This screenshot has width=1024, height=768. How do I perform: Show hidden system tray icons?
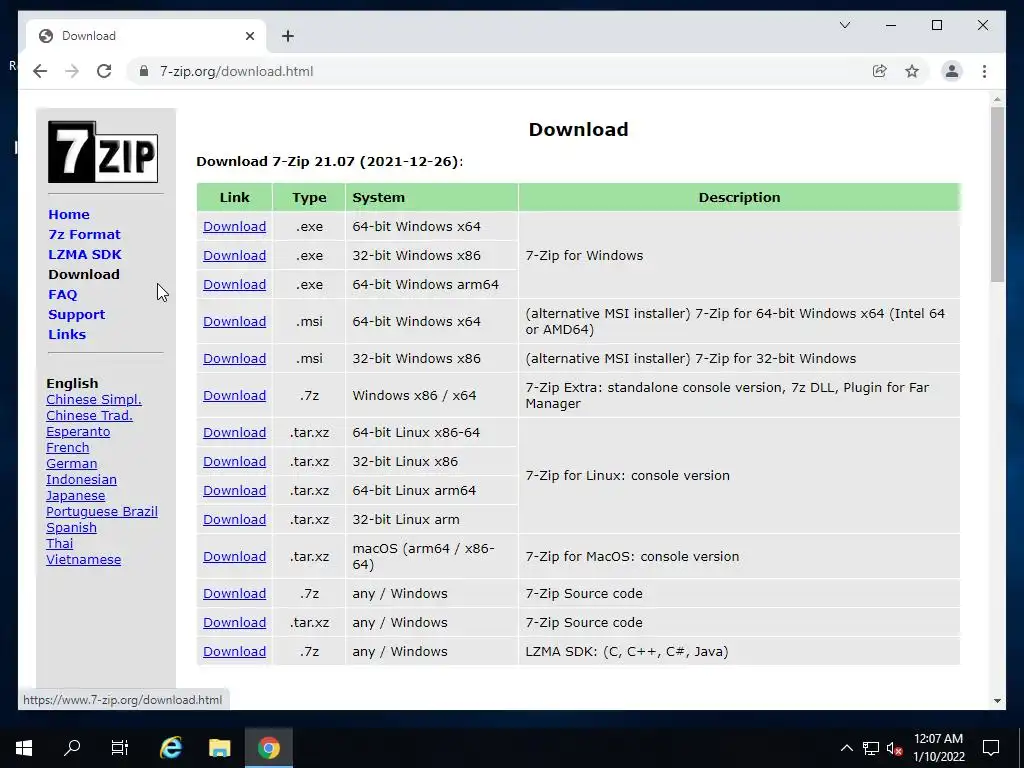click(x=846, y=748)
